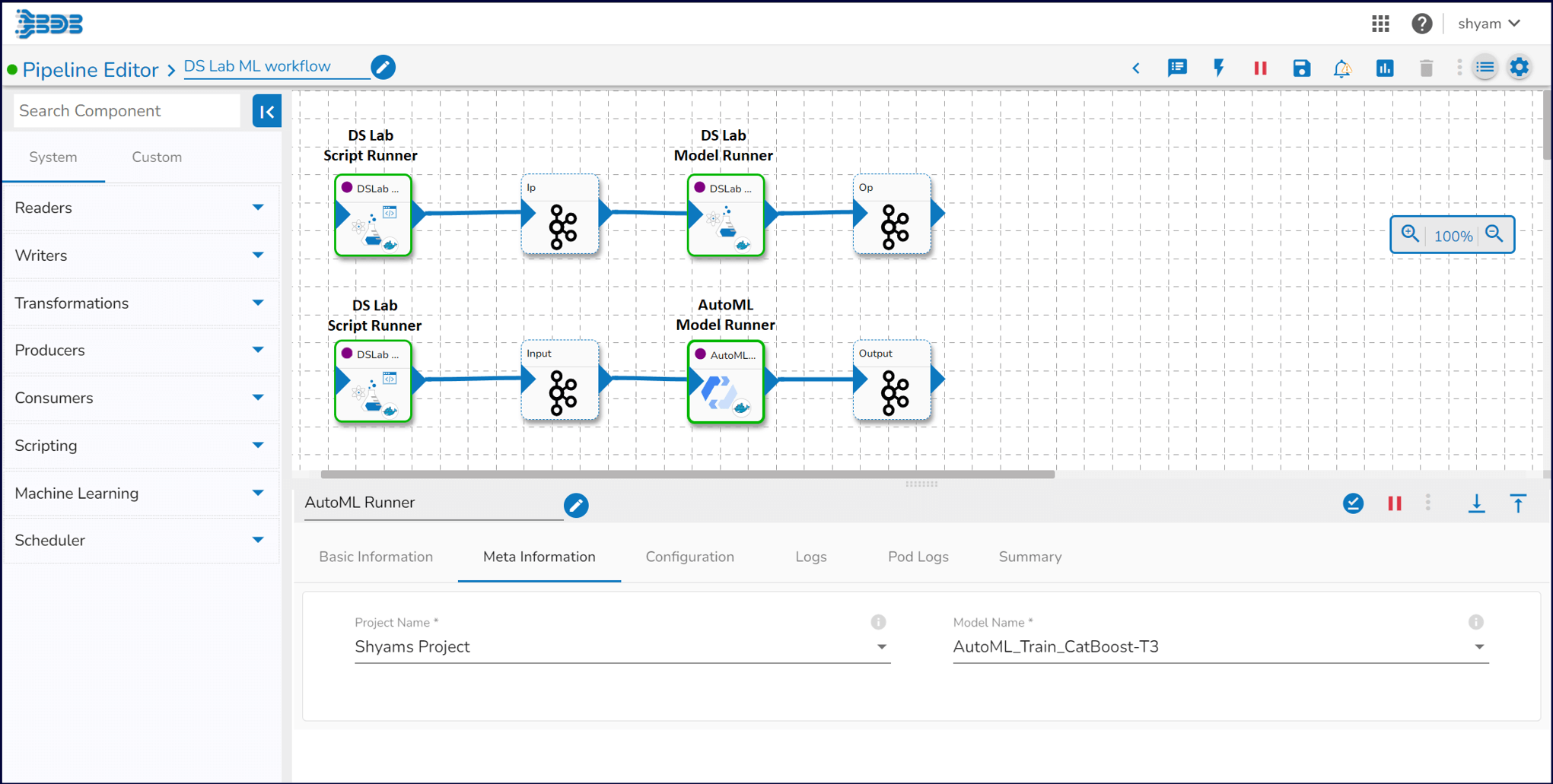Click the back arrow in pipeline toolbar

tap(1136, 68)
